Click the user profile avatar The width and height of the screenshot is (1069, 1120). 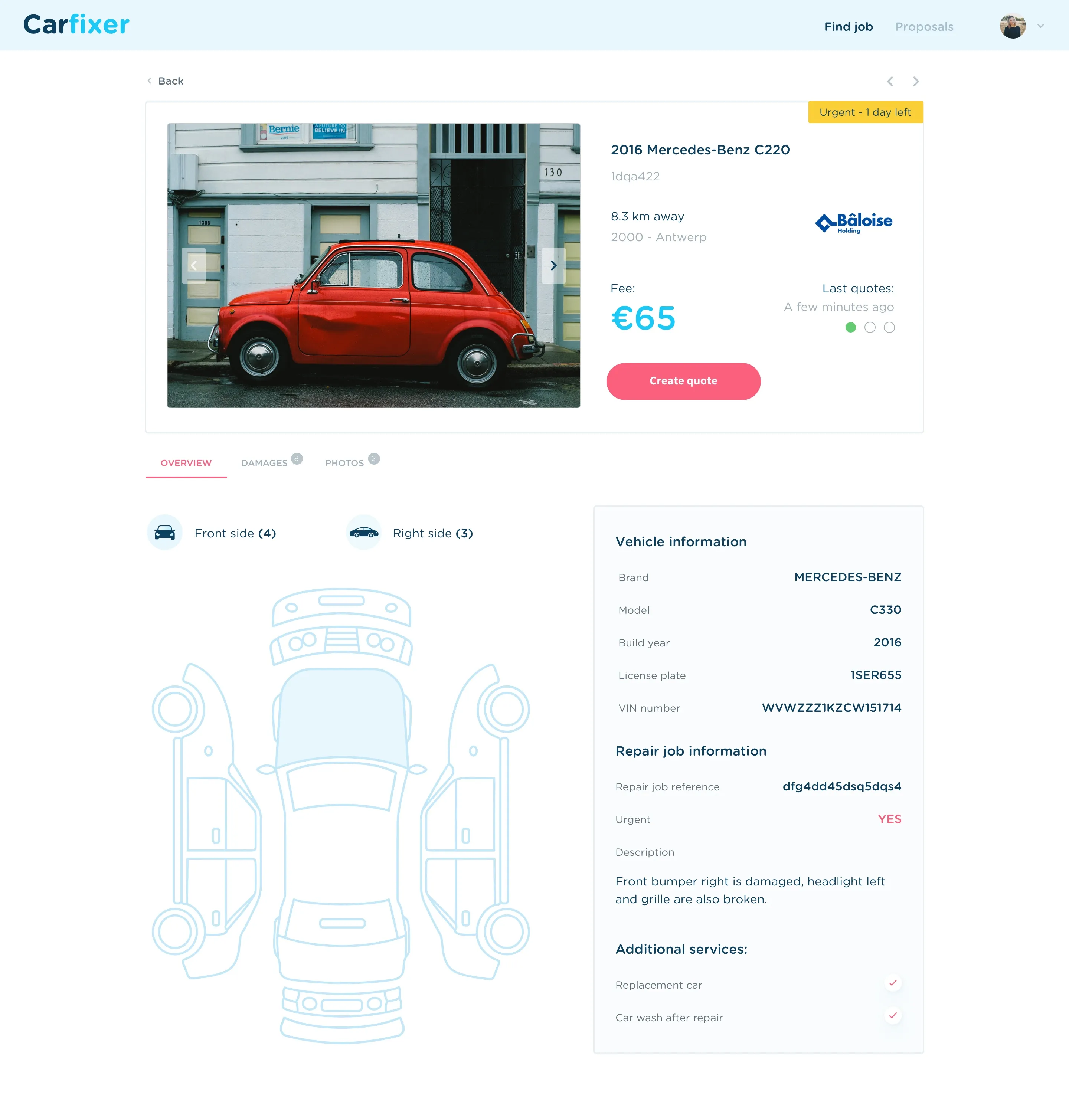(x=1013, y=26)
